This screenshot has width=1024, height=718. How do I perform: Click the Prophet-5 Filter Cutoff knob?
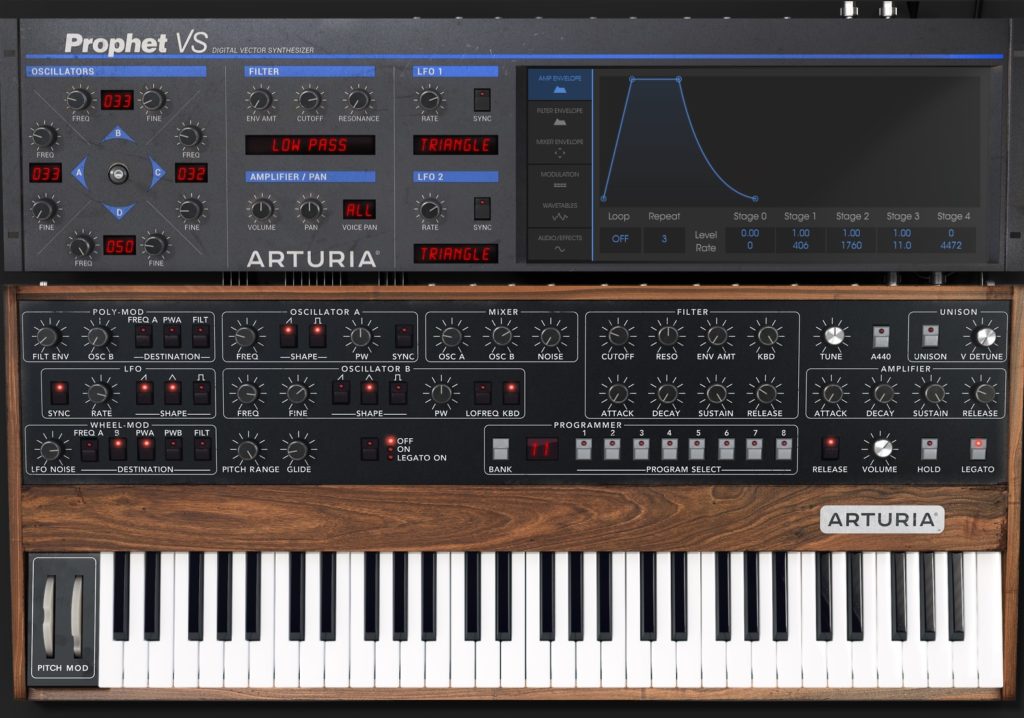(617, 336)
